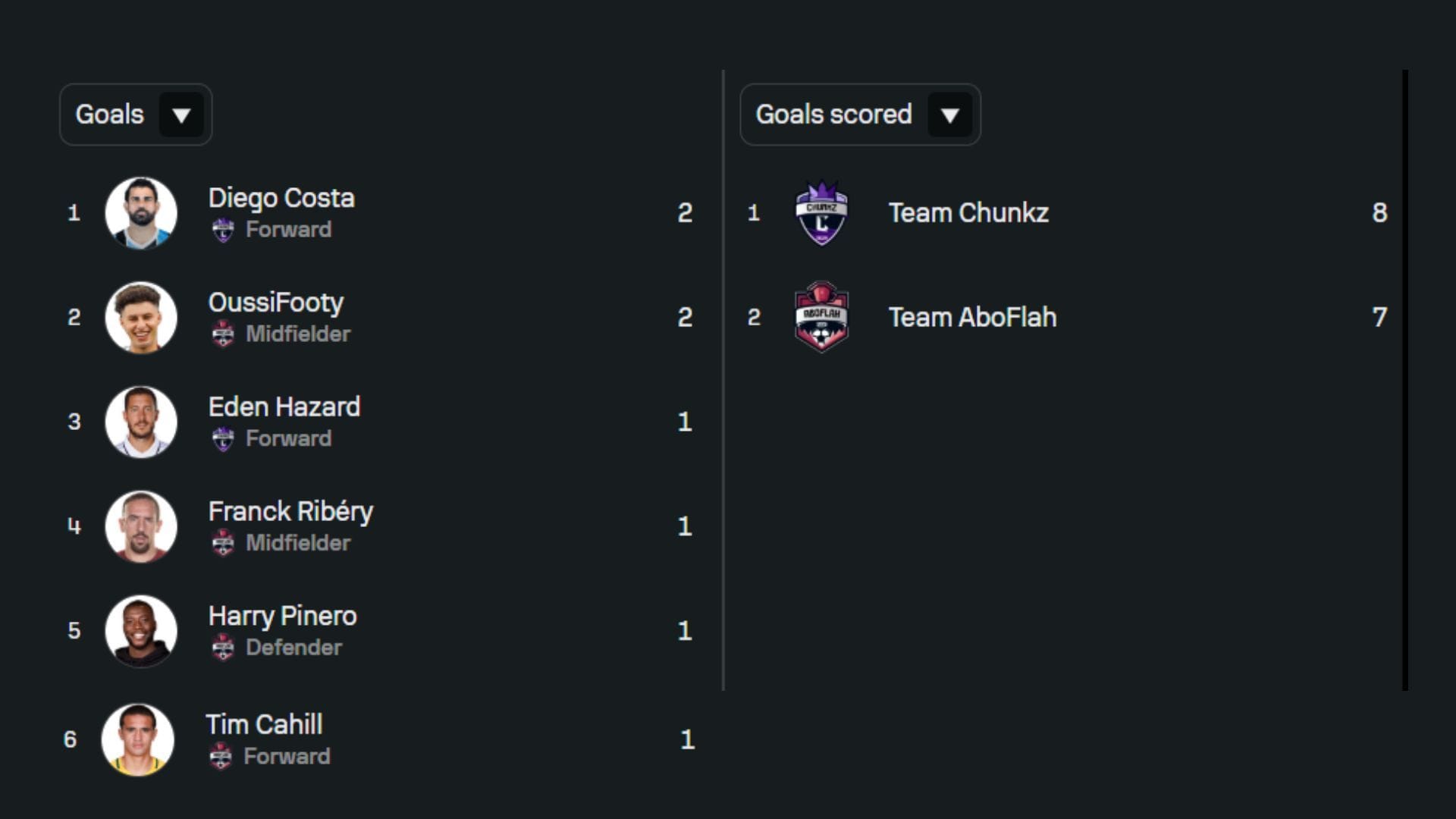Click the club crest near Franck Ribéry's Midfielder label
Screen dimensions: 1456x819
click(x=224, y=543)
